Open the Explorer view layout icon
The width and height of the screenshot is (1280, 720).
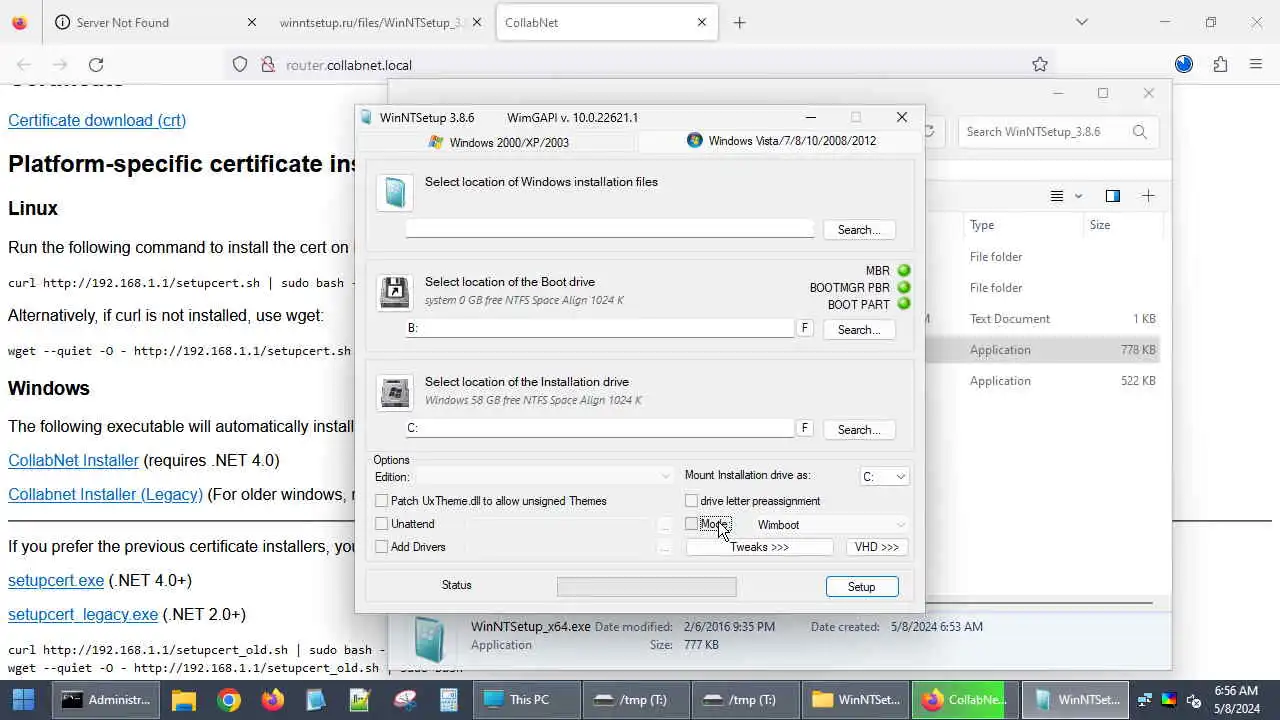(1056, 196)
